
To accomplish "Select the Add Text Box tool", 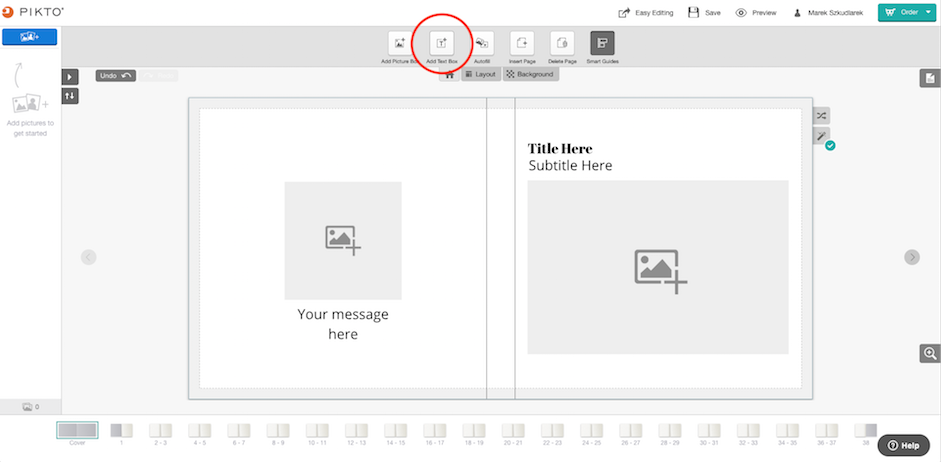I will pos(442,43).
